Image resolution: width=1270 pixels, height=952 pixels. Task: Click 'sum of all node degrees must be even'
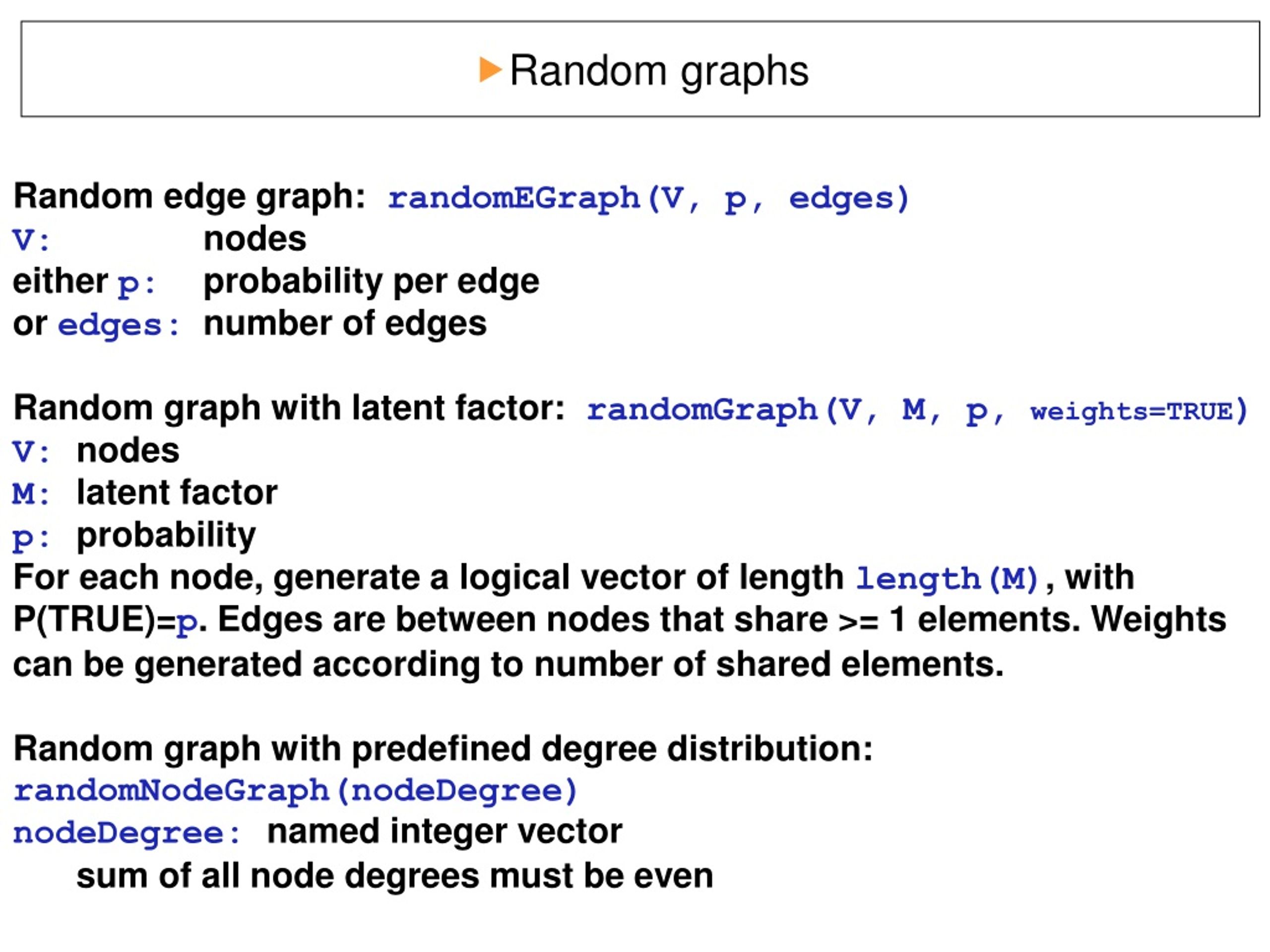[x=394, y=876]
